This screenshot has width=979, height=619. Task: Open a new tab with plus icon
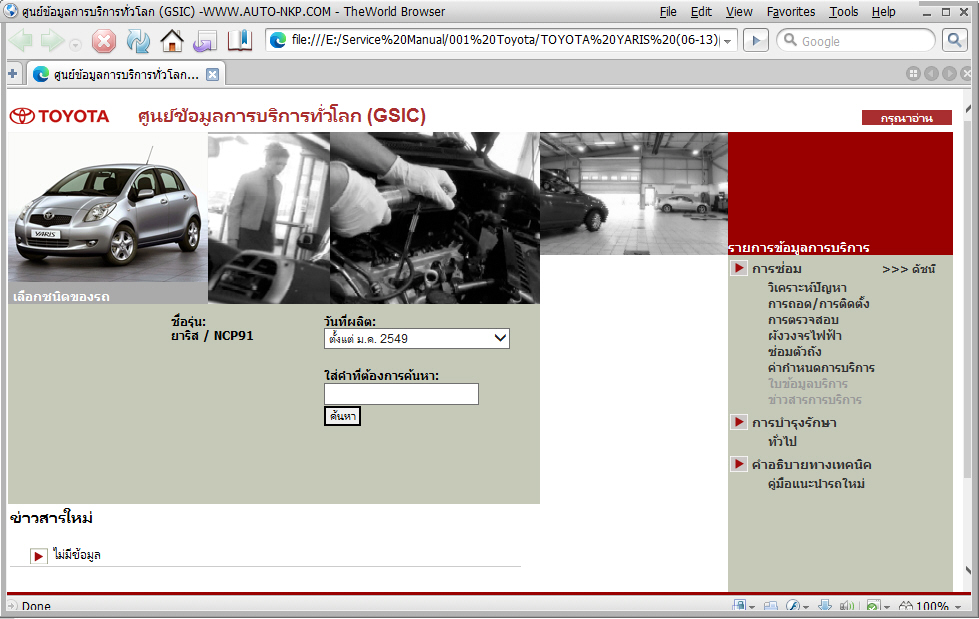click(12, 74)
